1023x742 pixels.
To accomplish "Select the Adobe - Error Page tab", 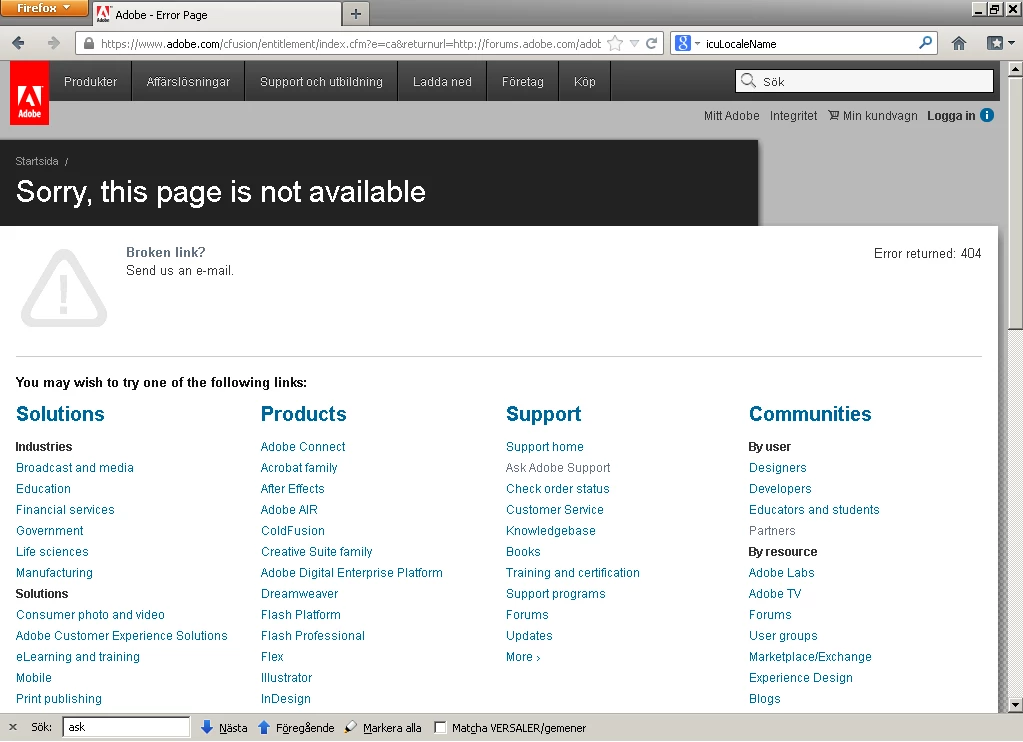I will coord(215,14).
